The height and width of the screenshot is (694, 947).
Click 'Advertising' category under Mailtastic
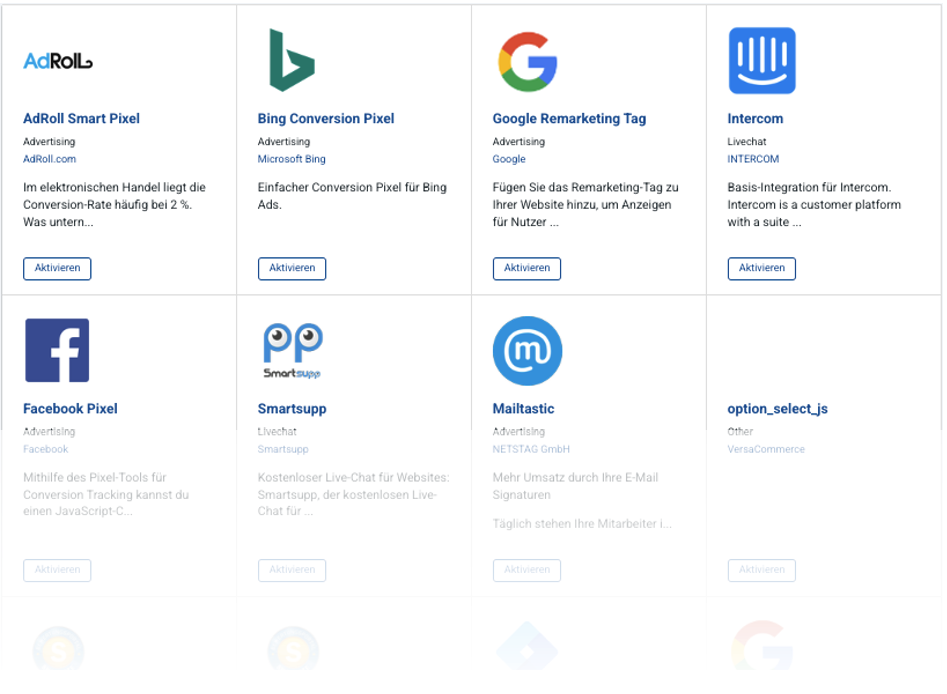pyautogui.click(x=519, y=431)
